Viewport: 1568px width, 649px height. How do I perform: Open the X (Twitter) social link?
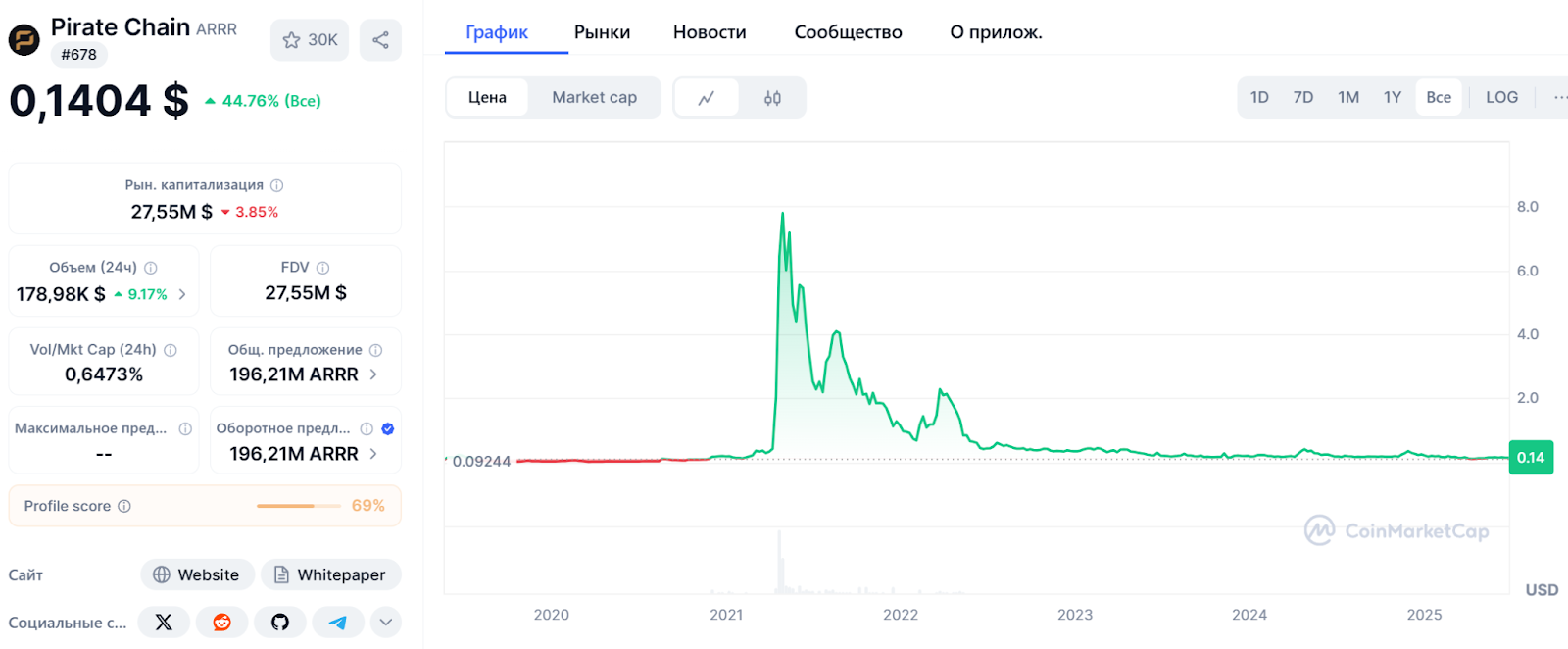(x=164, y=623)
